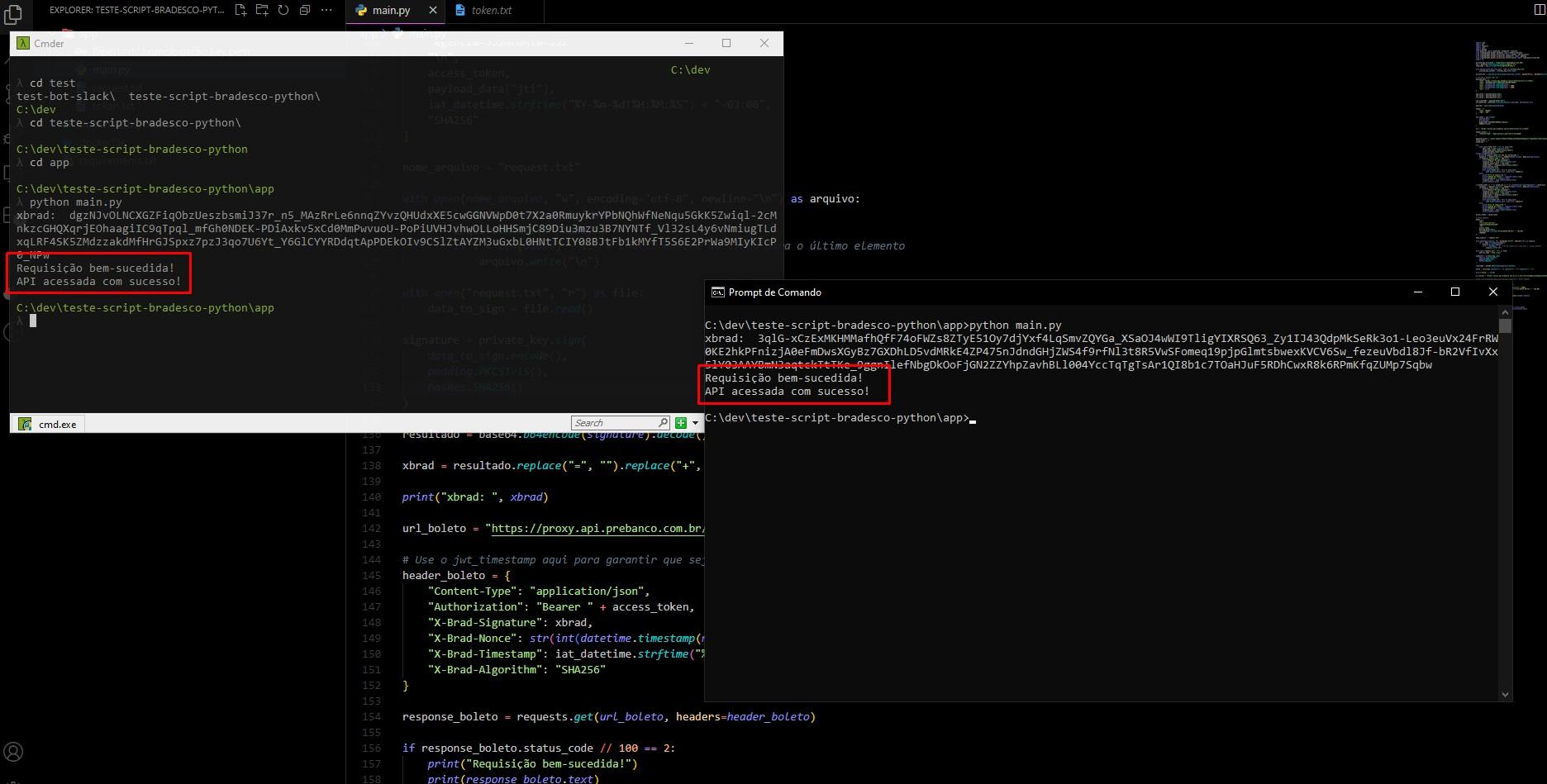The width and height of the screenshot is (1547, 784).
Task: Switch to the token.txt editor tab
Action: tap(492, 10)
